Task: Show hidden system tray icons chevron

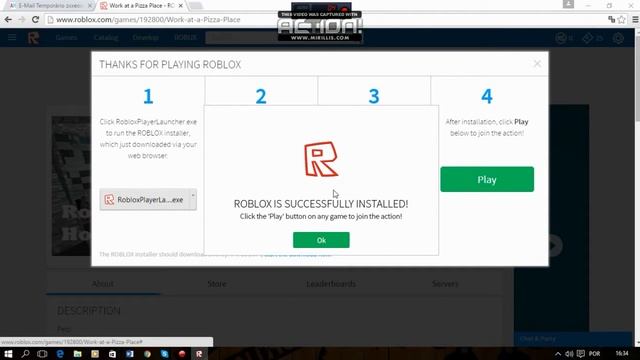Action: 558,353
